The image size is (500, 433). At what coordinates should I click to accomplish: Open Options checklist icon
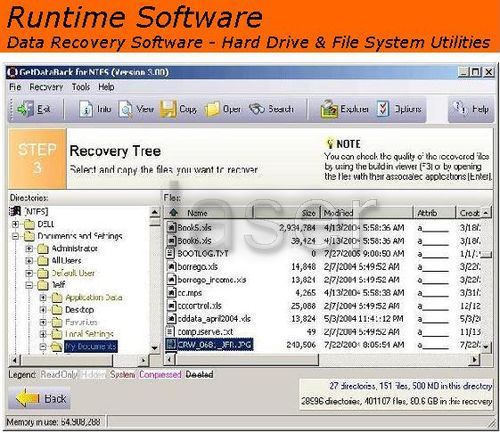pos(383,109)
